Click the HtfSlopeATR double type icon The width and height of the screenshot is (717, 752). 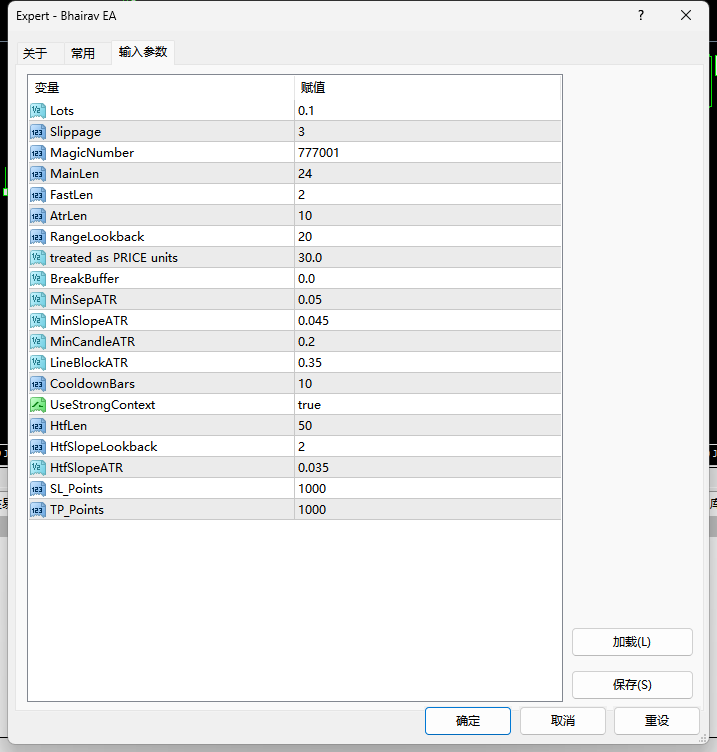click(38, 468)
